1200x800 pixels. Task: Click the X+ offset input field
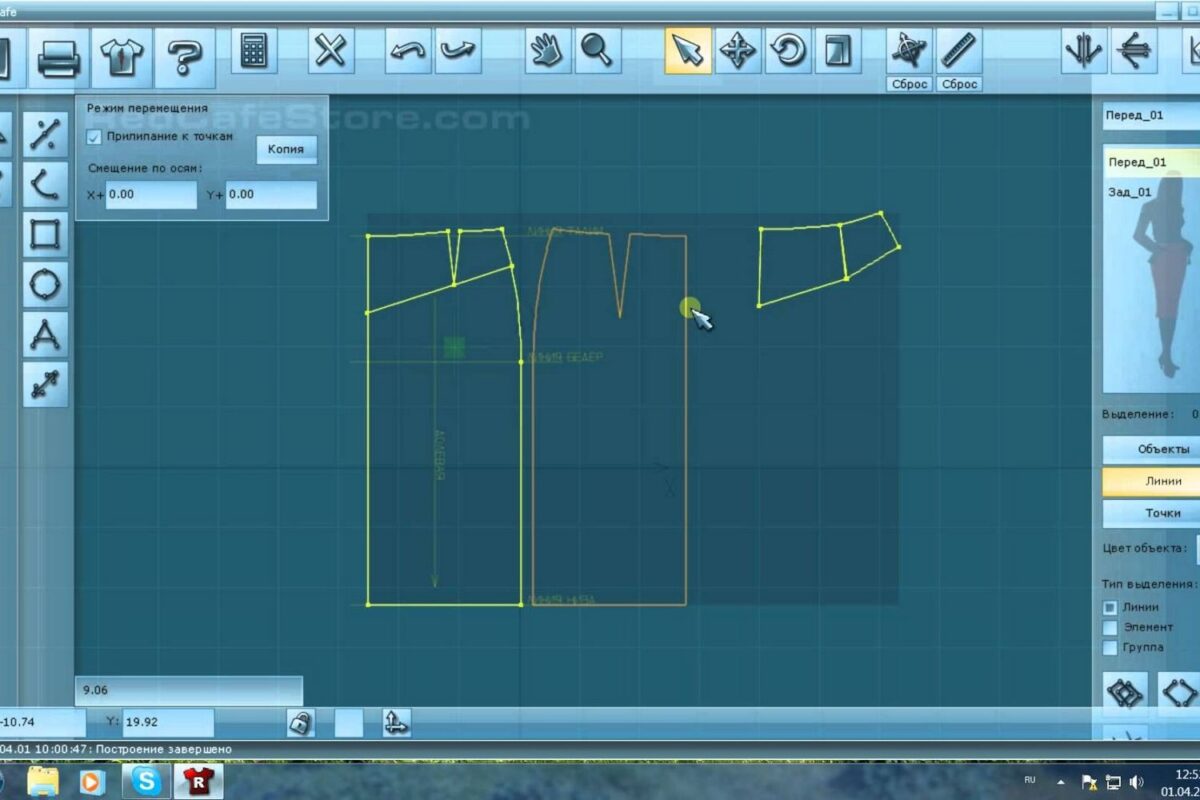(151, 195)
